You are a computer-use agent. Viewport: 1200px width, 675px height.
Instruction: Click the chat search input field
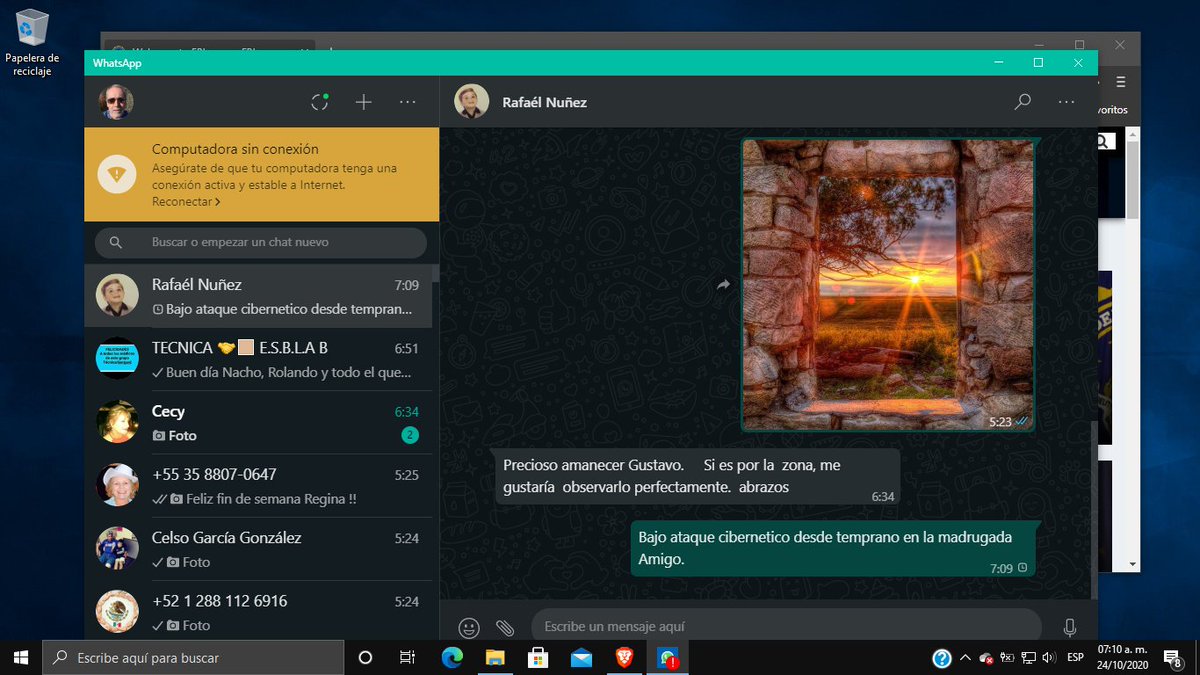(x=261, y=242)
